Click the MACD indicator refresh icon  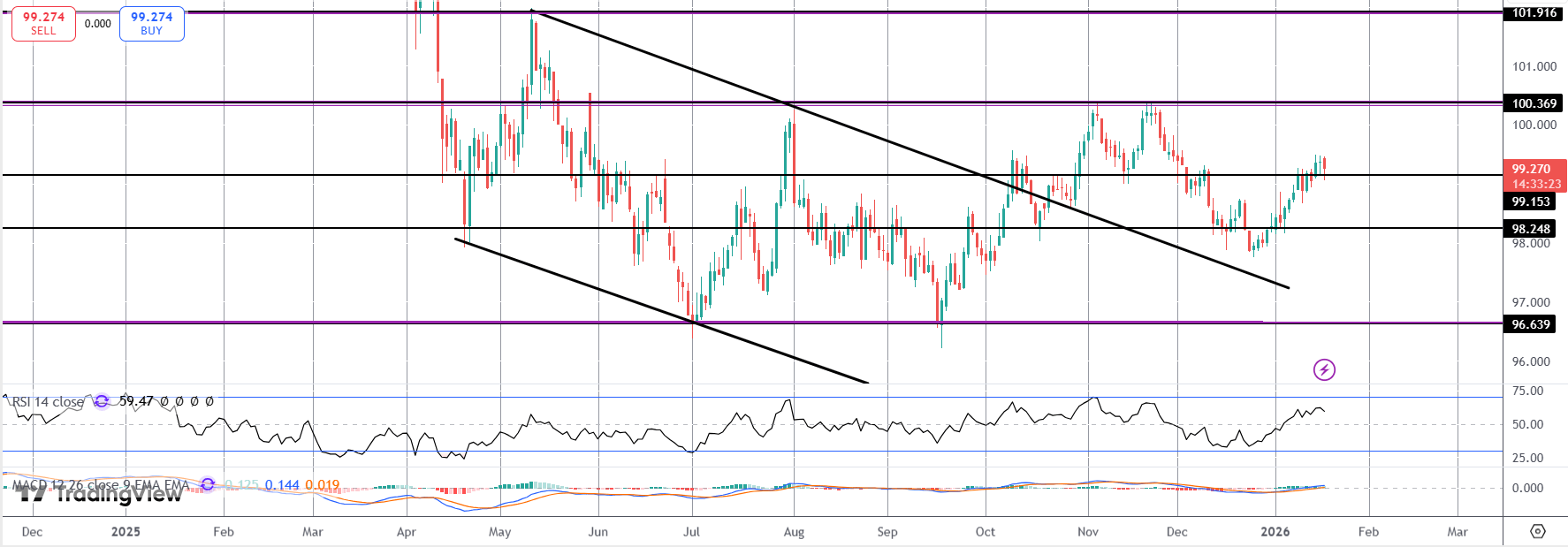coord(208,484)
